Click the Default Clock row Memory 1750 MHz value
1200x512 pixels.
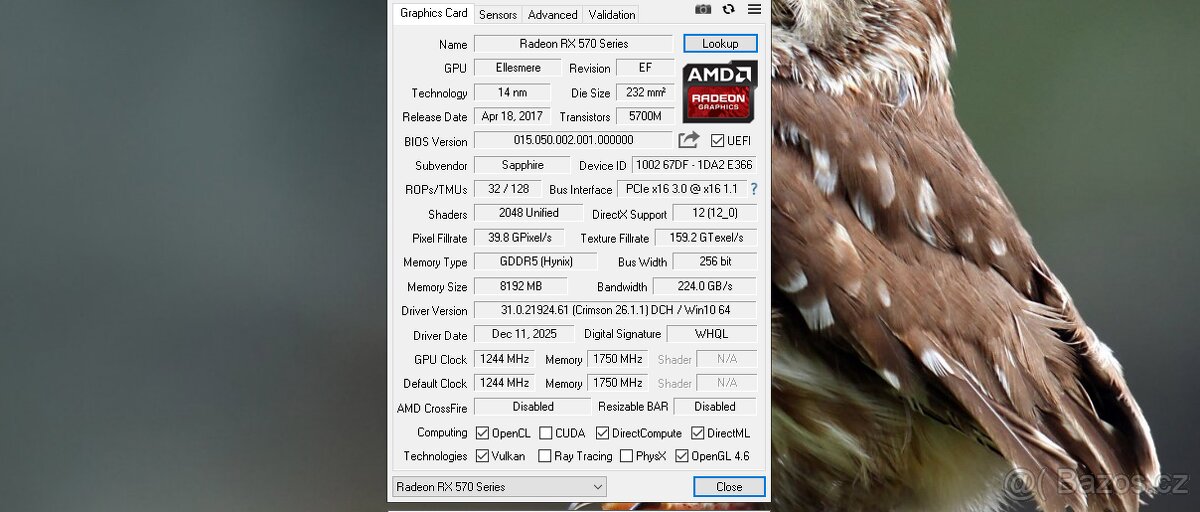tap(618, 383)
